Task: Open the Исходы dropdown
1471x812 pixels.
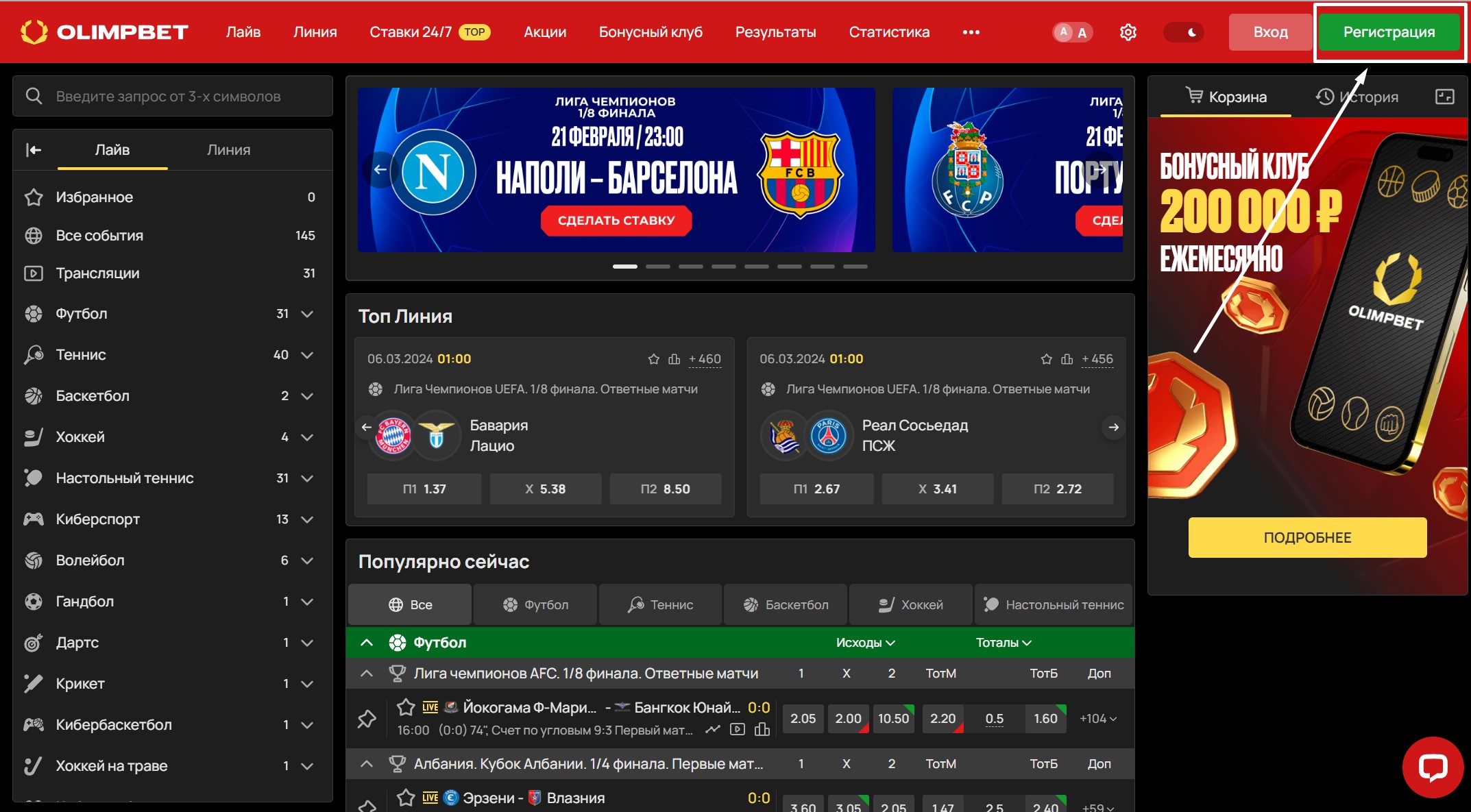Action: (x=865, y=643)
